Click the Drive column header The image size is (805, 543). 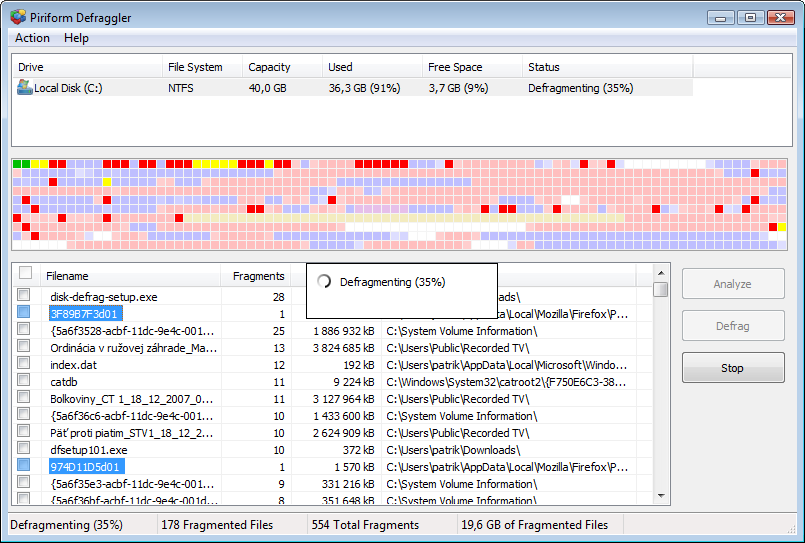coord(87,67)
